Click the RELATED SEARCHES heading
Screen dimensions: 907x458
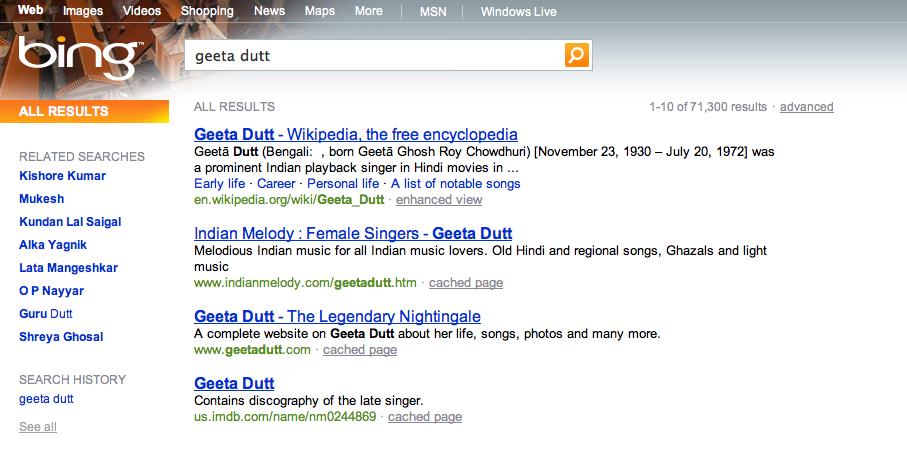[x=82, y=157]
